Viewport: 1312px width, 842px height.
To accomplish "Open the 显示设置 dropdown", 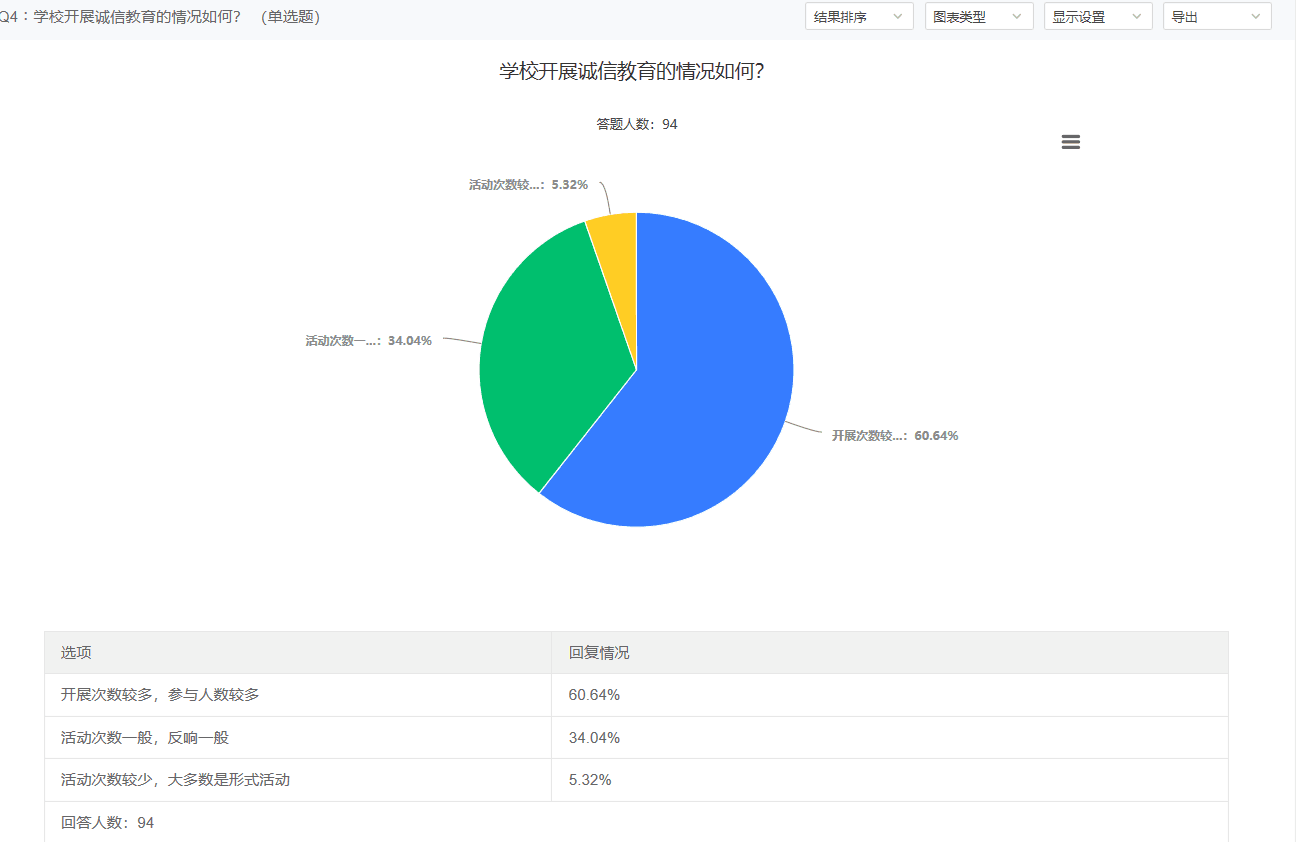I will click(1098, 16).
